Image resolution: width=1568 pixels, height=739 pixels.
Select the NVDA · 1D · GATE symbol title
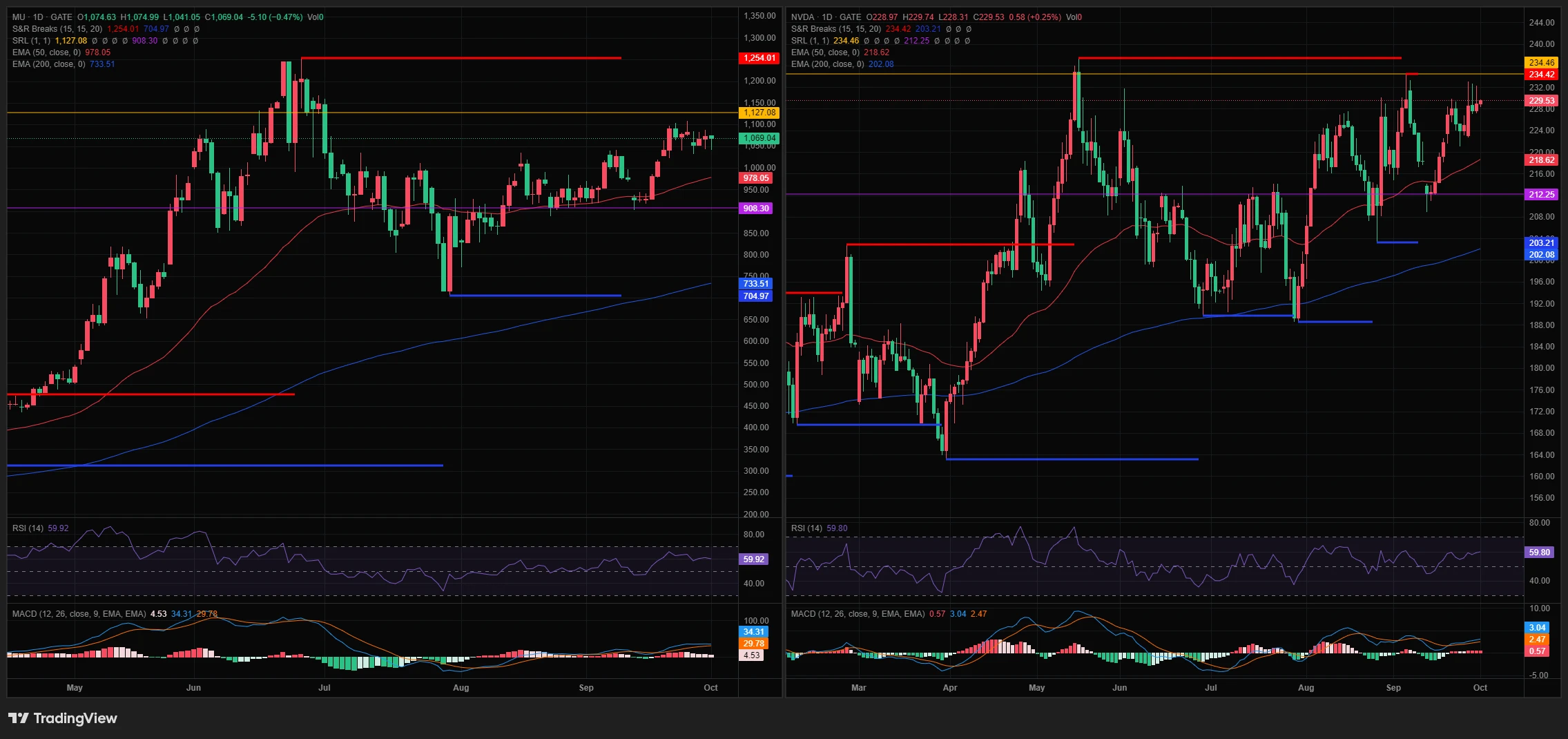[x=826, y=17]
